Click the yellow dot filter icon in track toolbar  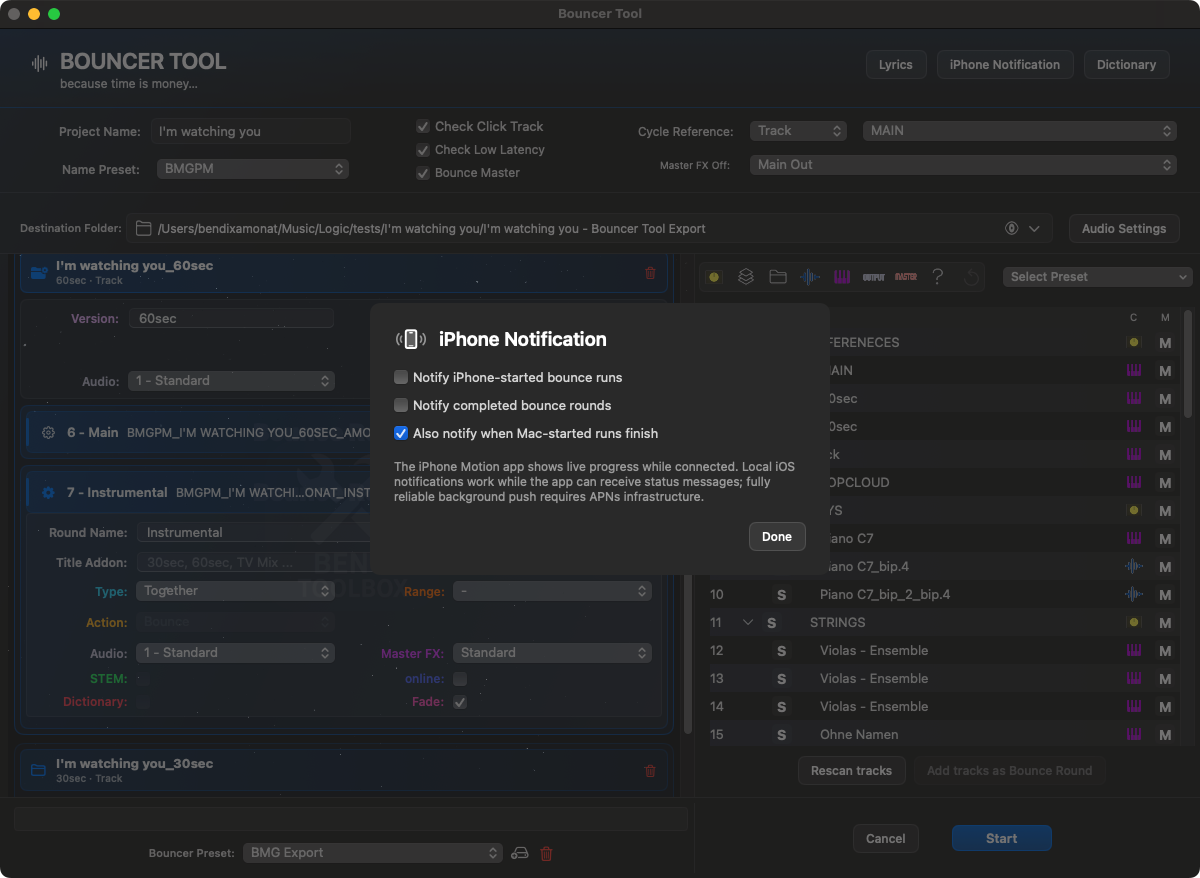tap(713, 277)
